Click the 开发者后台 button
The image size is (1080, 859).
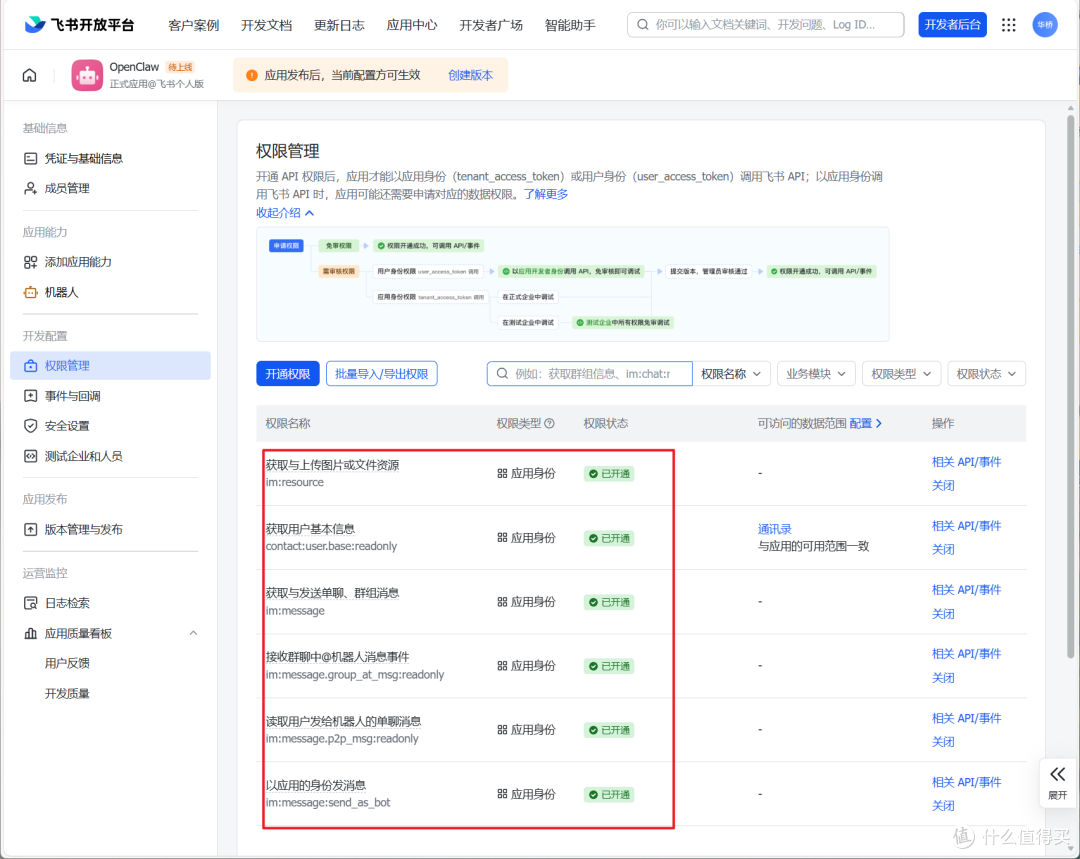(x=953, y=25)
